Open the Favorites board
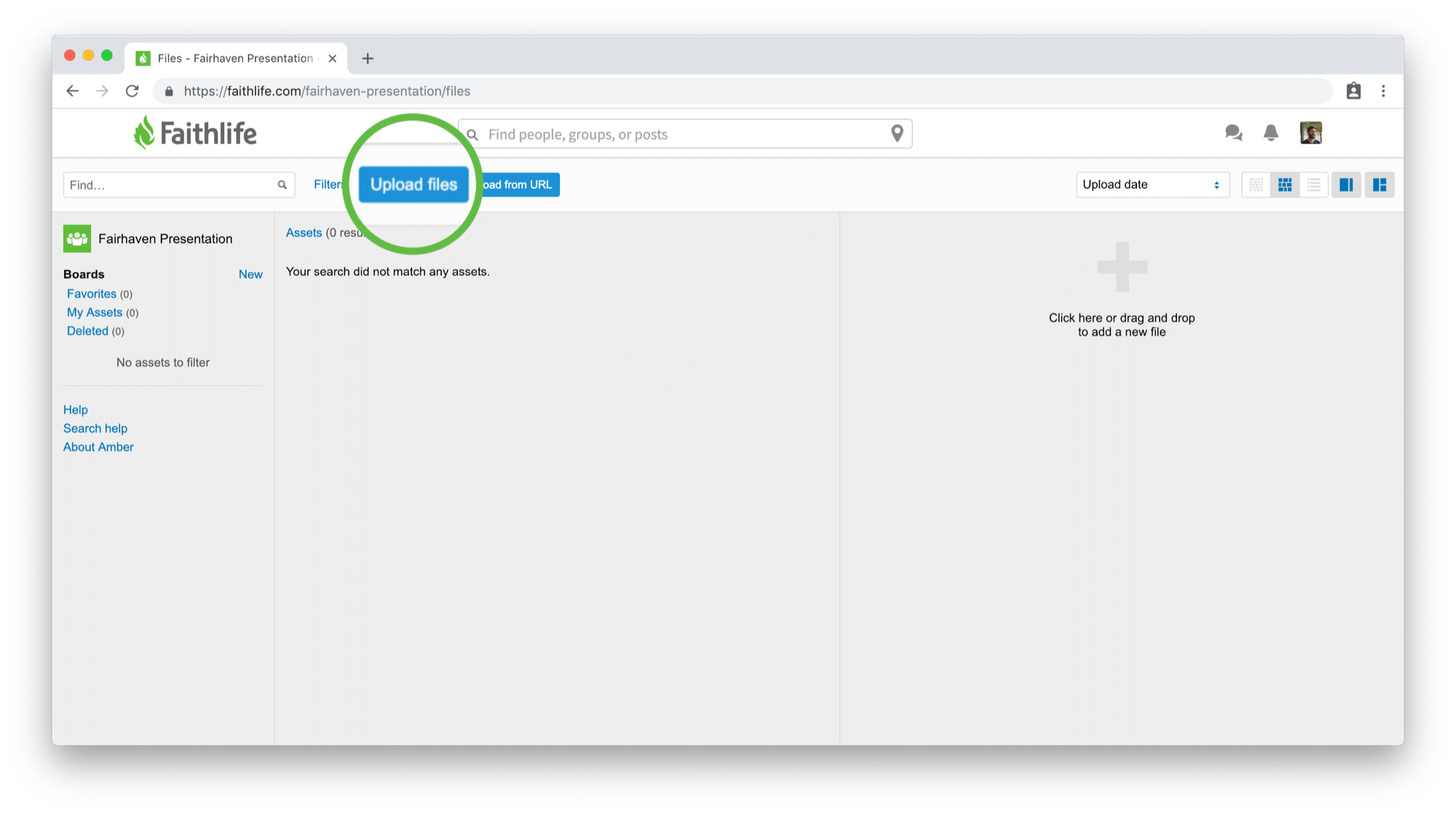 (x=92, y=293)
